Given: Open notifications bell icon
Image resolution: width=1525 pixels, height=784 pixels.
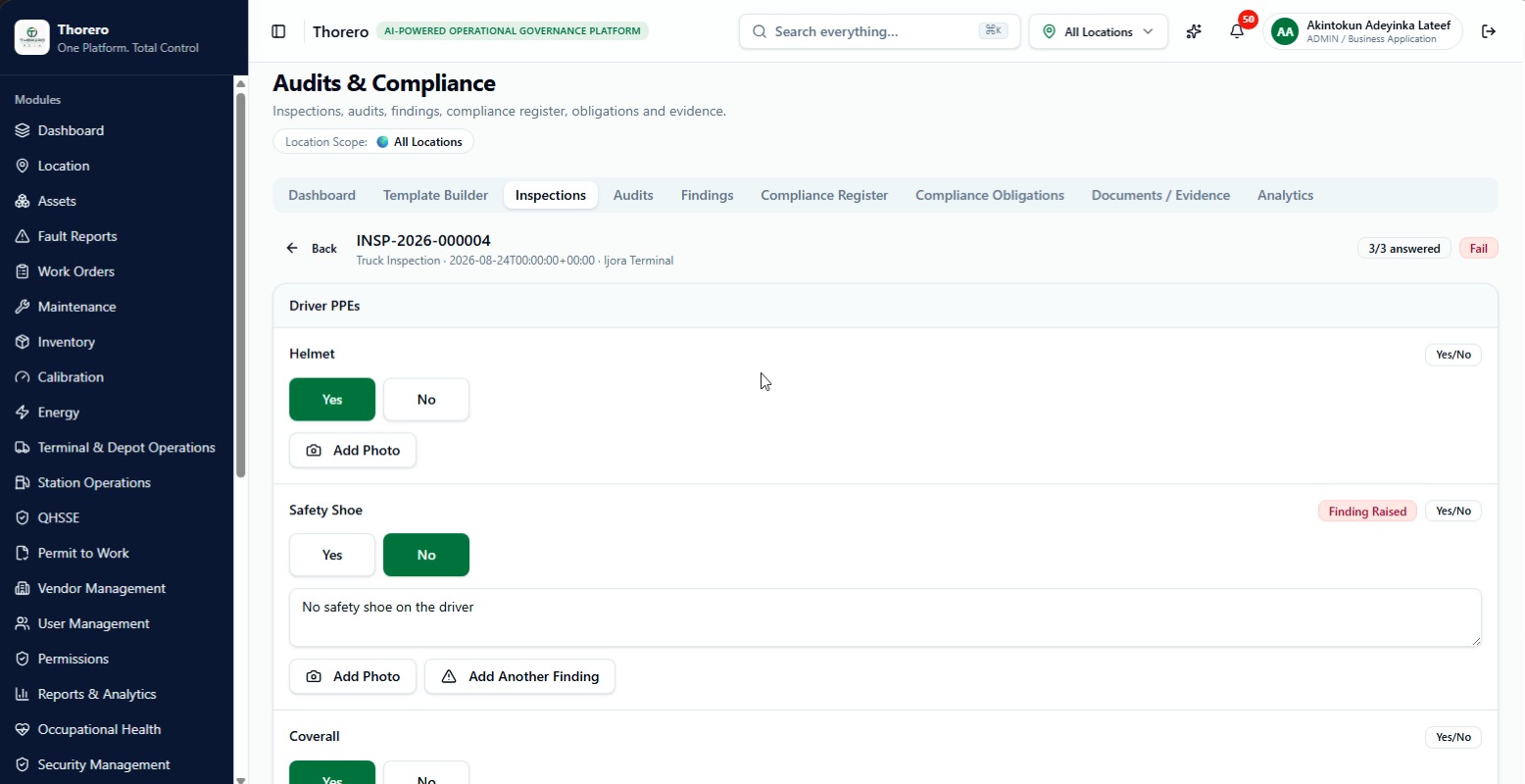Looking at the screenshot, I should click(1237, 31).
